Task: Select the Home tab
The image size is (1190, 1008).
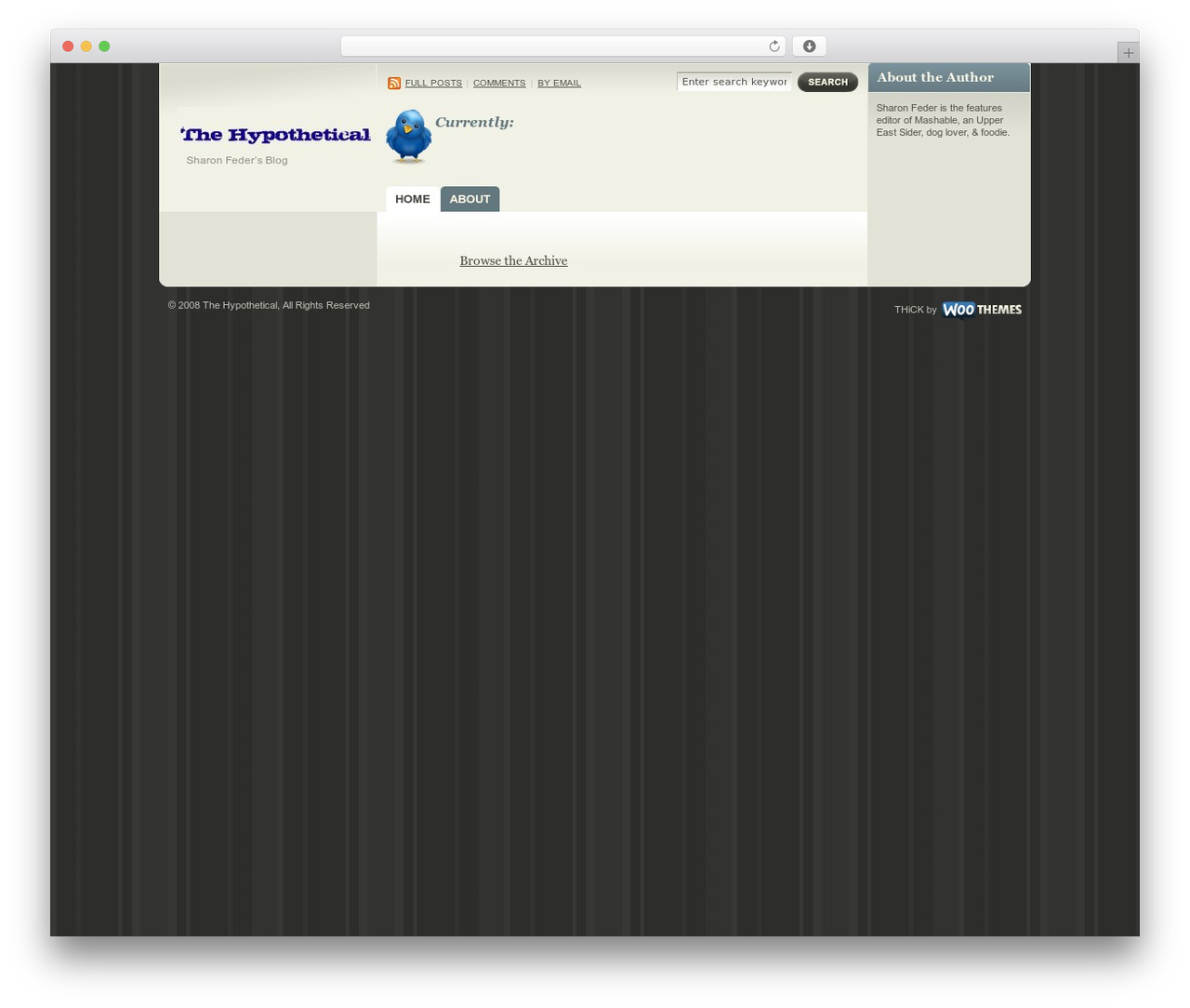Action: pyautogui.click(x=413, y=199)
